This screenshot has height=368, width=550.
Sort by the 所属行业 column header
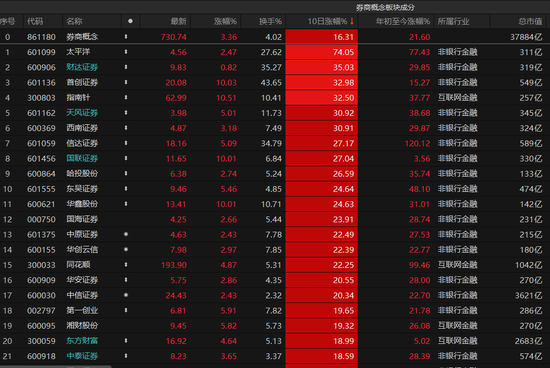pos(454,21)
